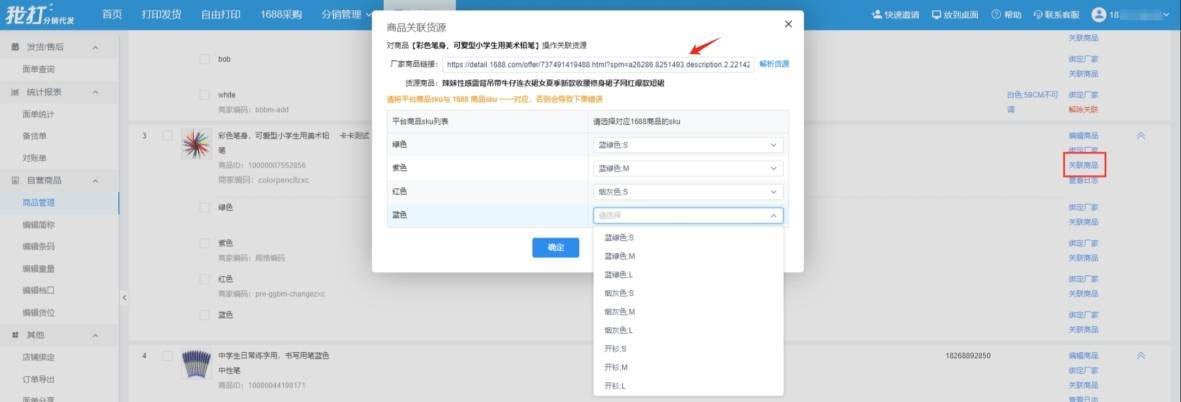Open 帮助 via the question mark icon

[x=996, y=15]
